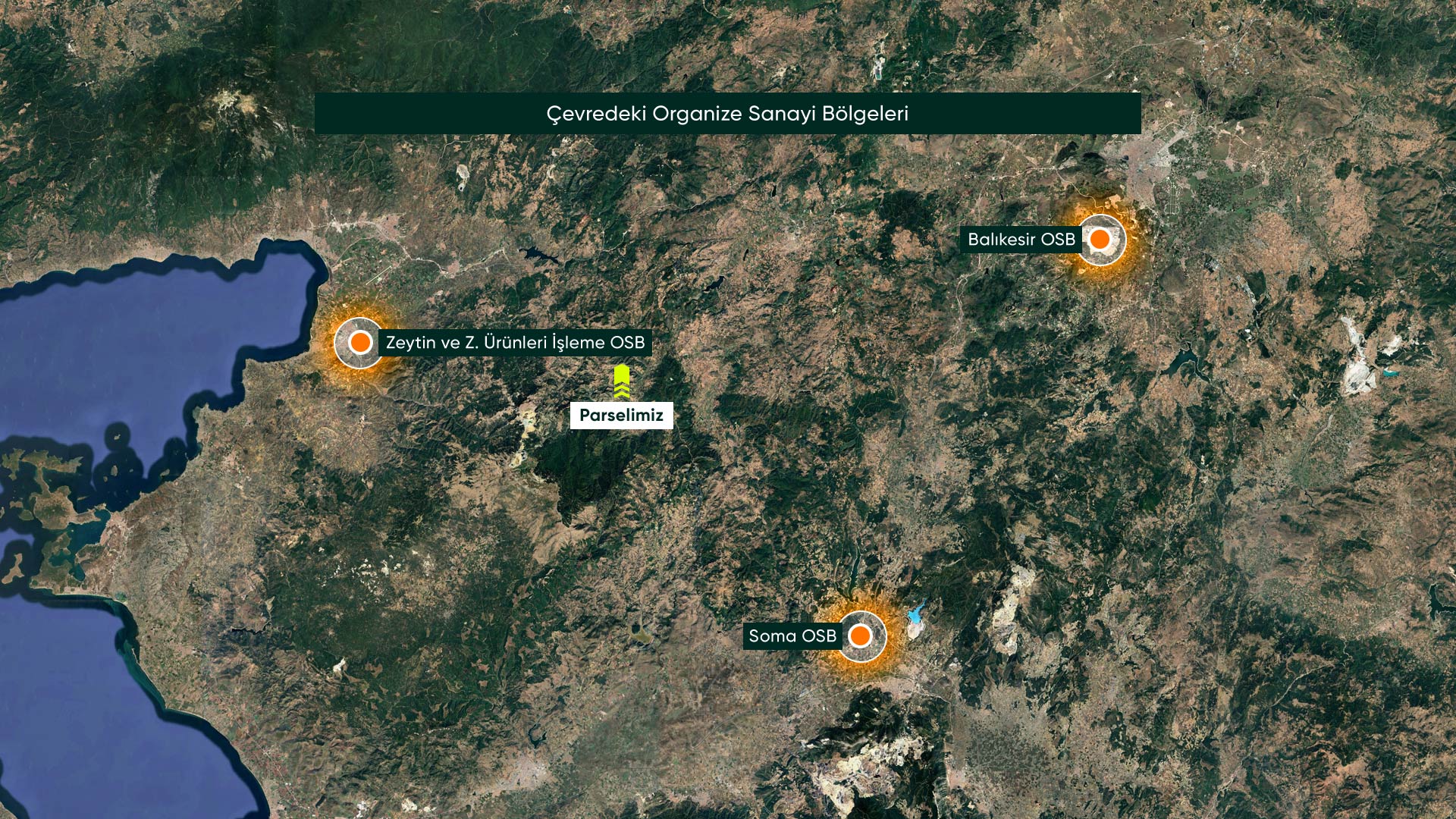This screenshot has width=1456, height=819.
Task: Click the Balıkesir OSB orange marker dot
Action: pyautogui.click(x=1100, y=240)
